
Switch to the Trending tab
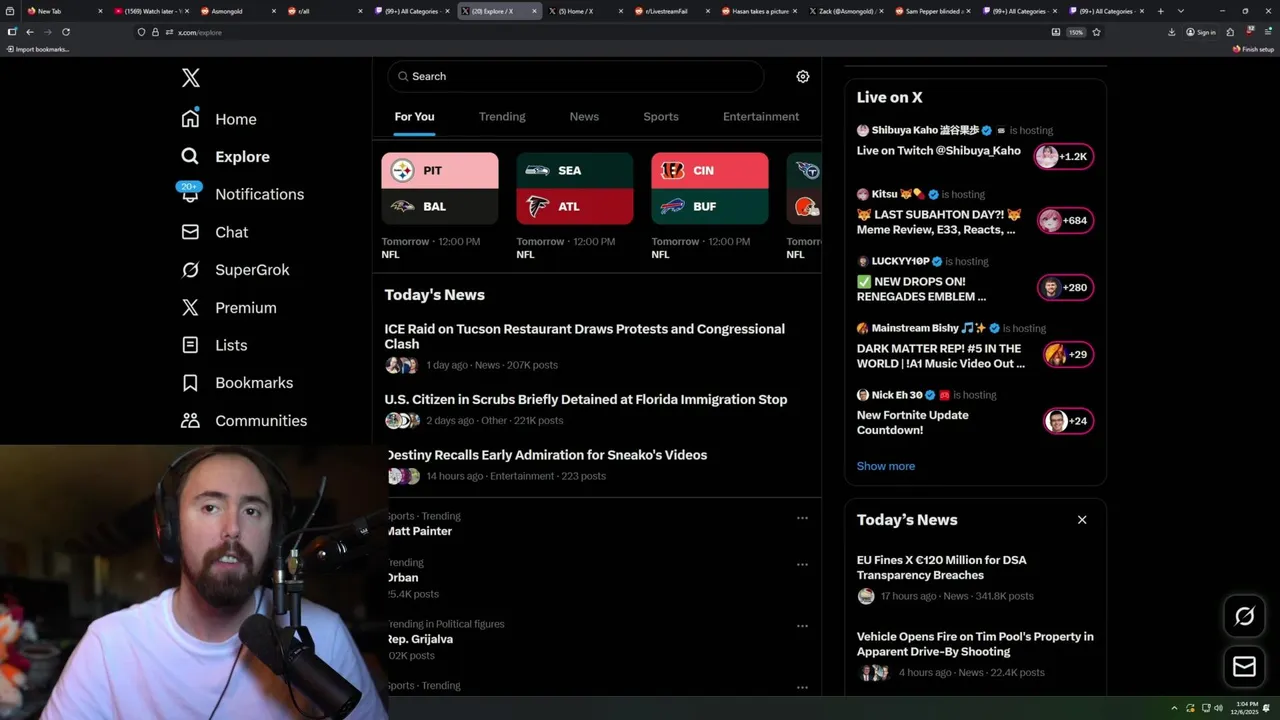502,117
